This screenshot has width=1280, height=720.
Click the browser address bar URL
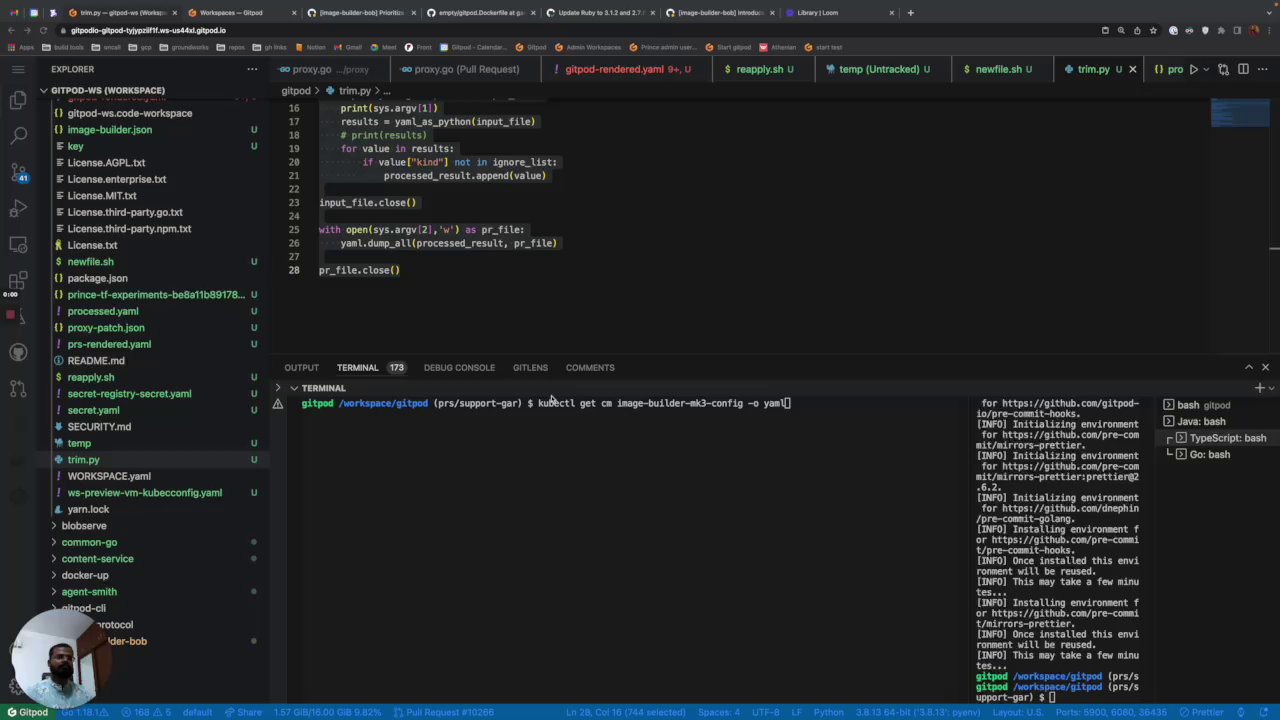(x=148, y=30)
